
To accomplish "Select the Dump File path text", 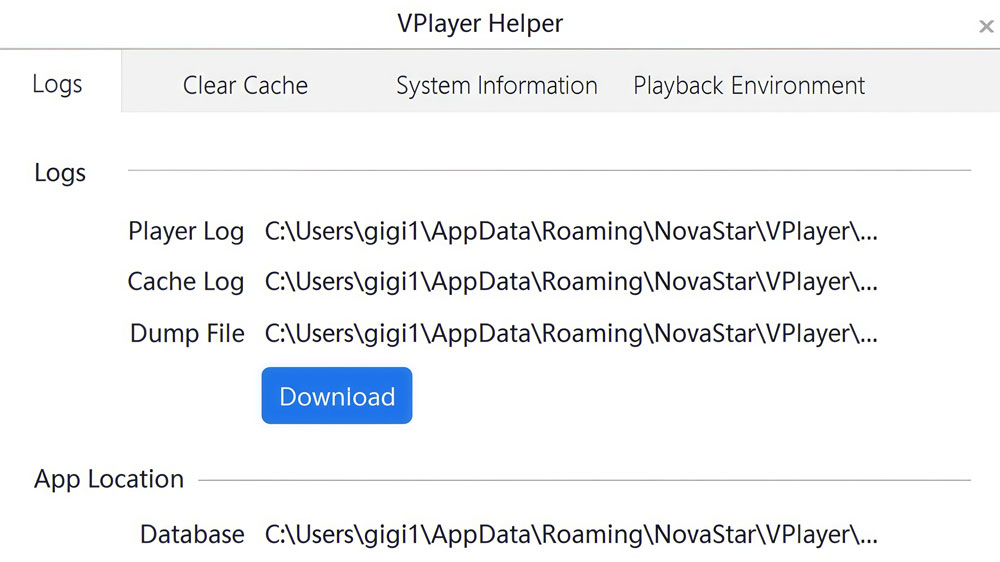I will (570, 333).
